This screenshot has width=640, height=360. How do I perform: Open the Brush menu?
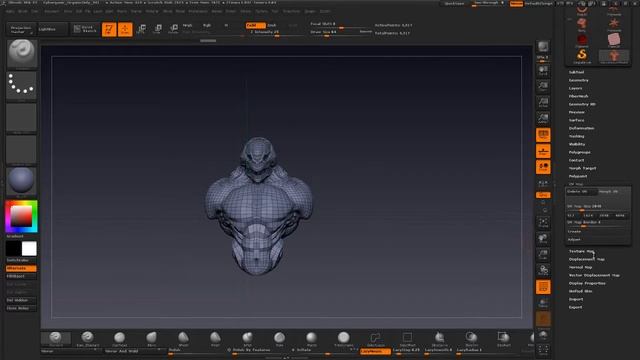[x=22, y=11]
